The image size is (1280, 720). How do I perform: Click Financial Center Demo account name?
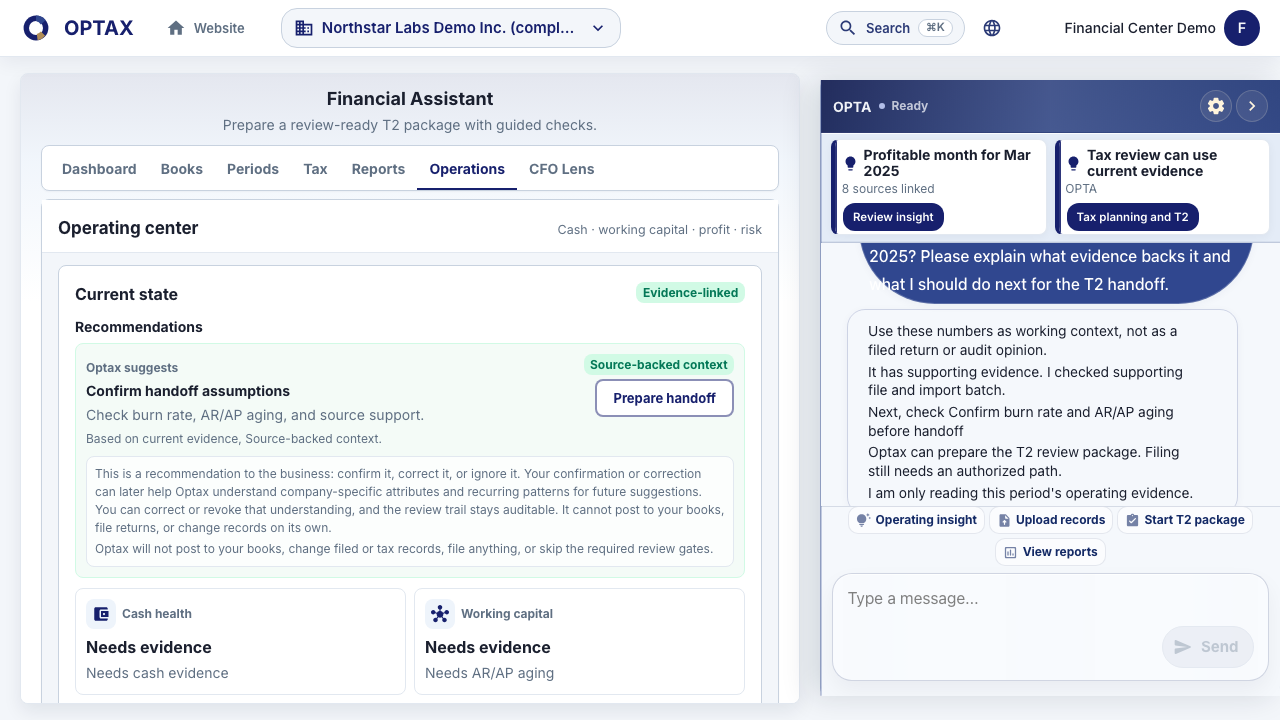[1140, 28]
